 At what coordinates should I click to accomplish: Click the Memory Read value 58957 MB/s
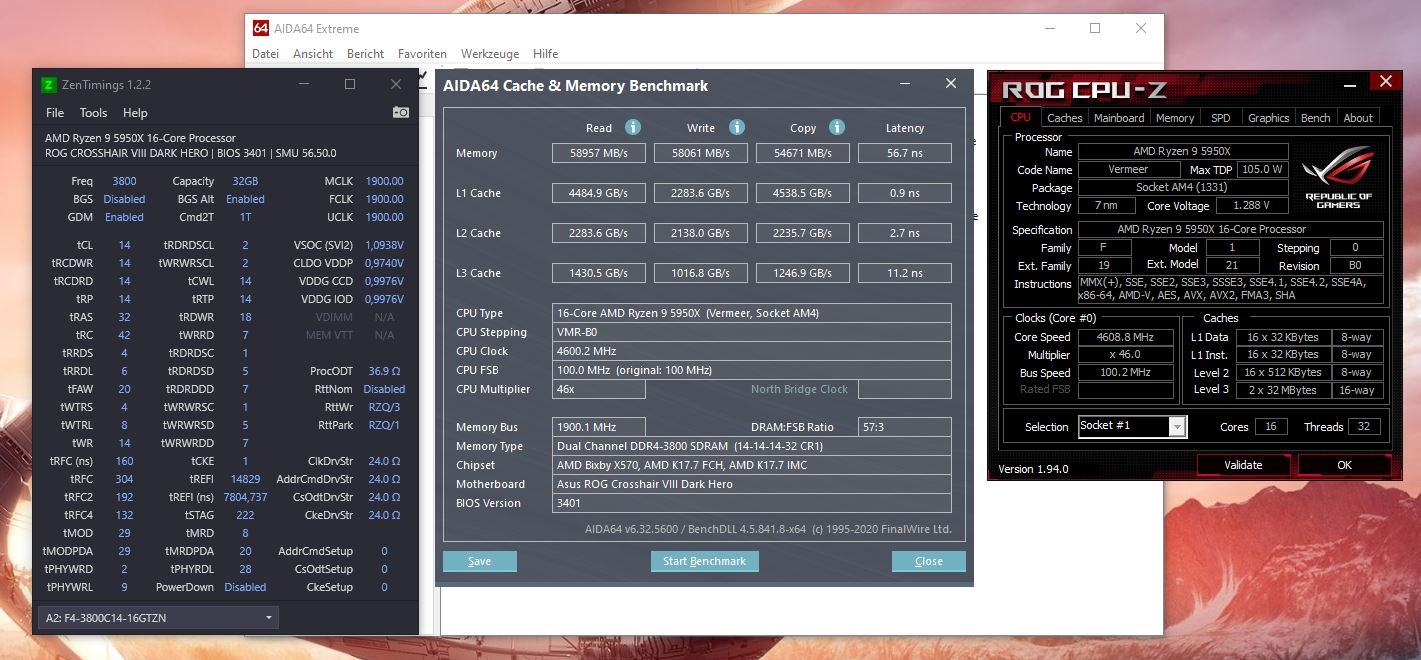coord(598,153)
